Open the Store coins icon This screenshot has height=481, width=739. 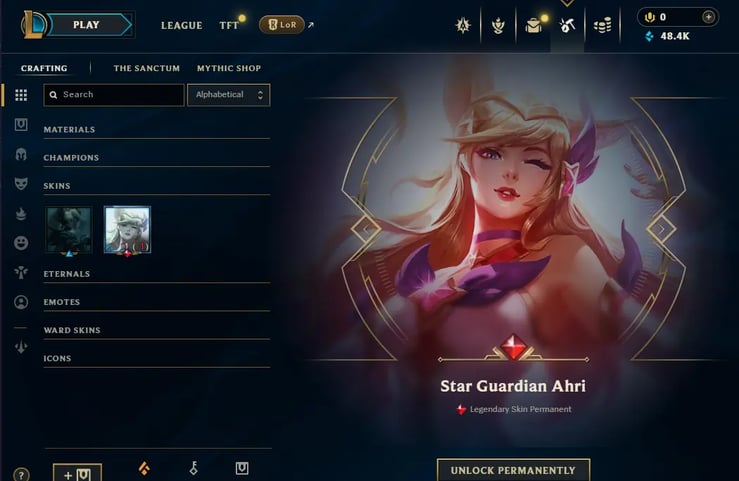point(602,25)
